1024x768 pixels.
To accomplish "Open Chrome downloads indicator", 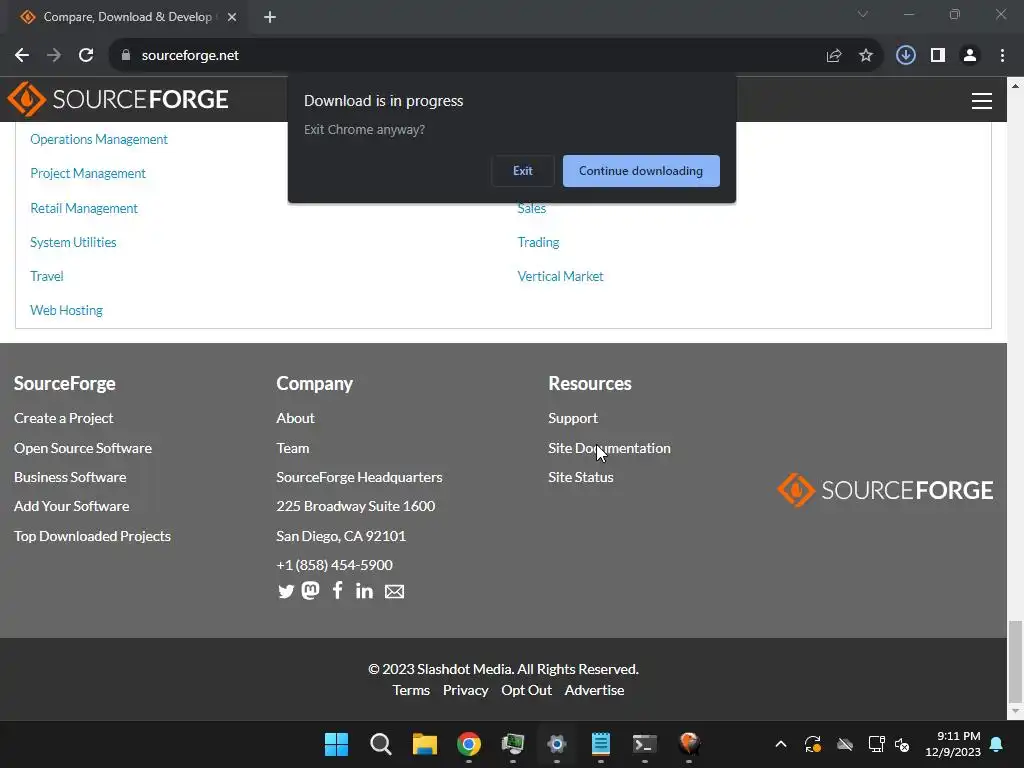I will tap(905, 56).
